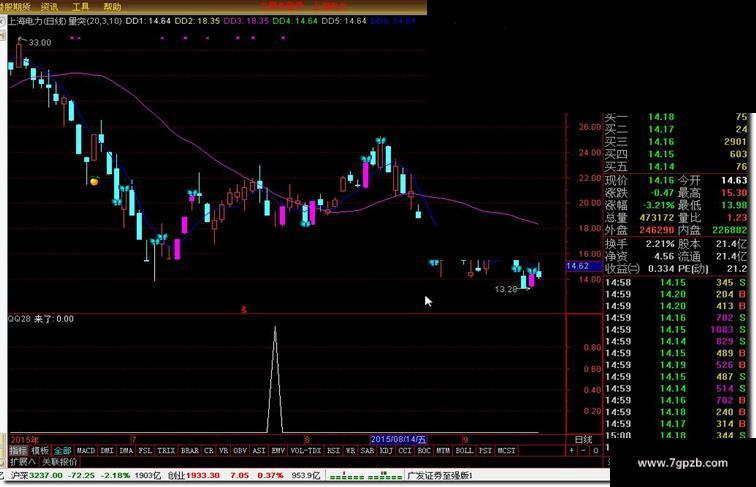
Task: Click the 33.00 high price label
Action: coord(40,42)
